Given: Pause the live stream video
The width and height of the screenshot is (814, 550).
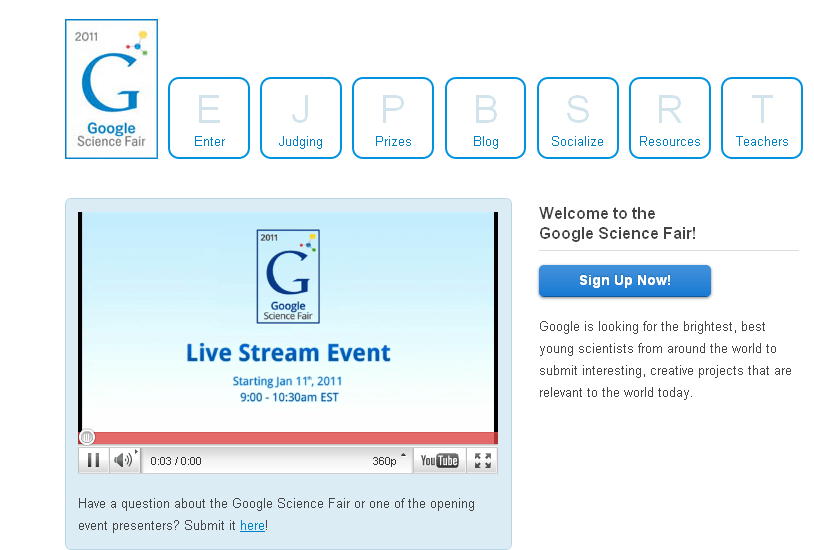Looking at the screenshot, I should click(93, 461).
